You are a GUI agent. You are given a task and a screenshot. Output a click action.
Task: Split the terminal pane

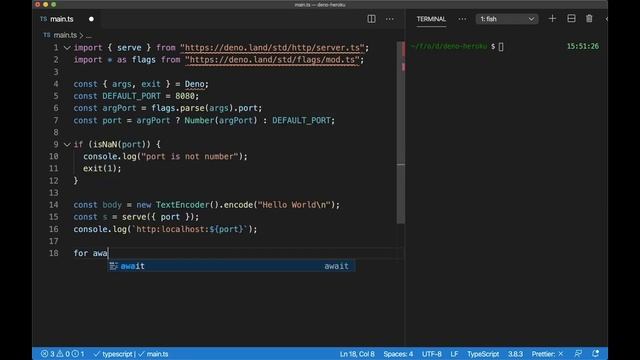[x=571, y=19]
